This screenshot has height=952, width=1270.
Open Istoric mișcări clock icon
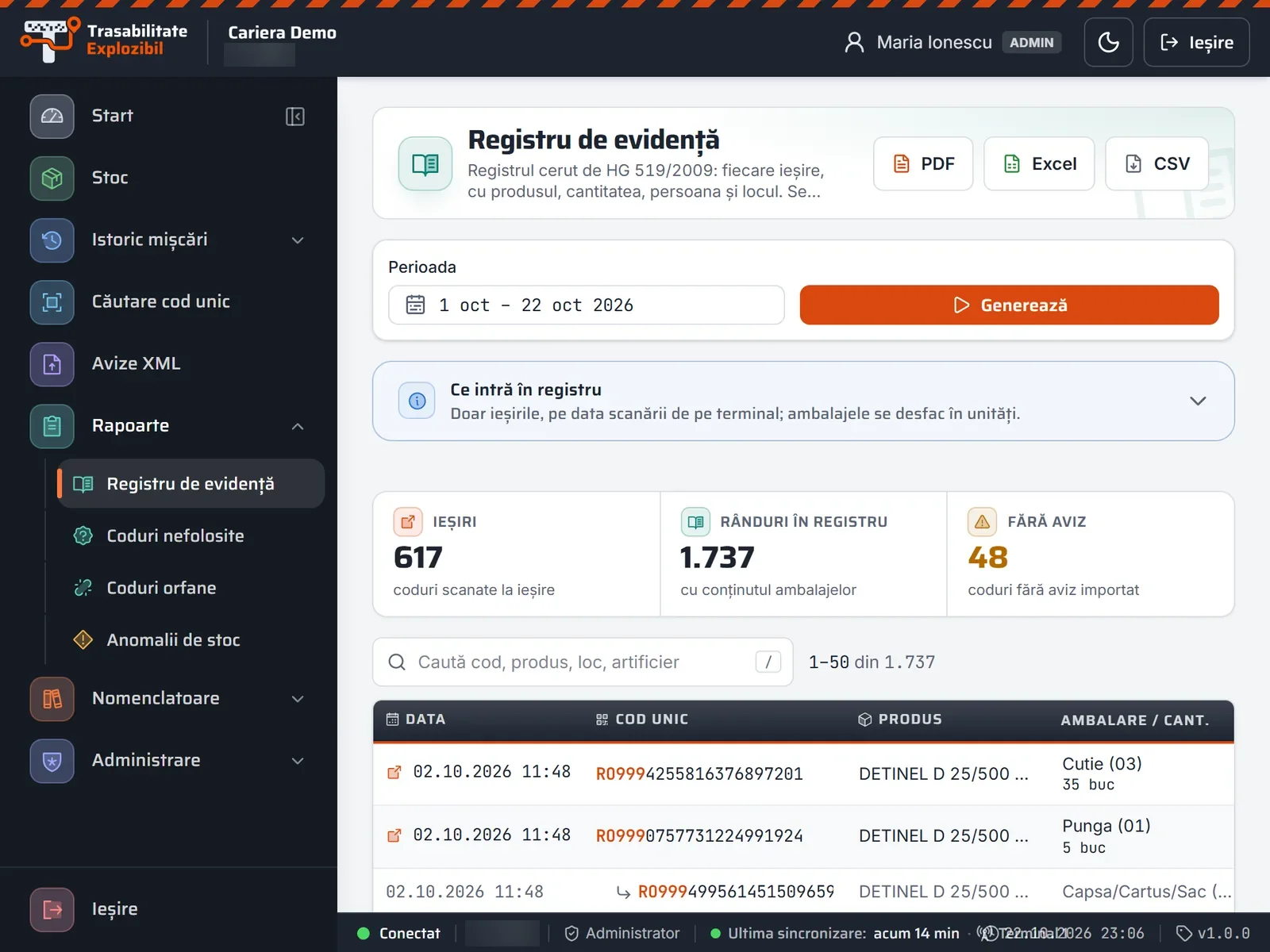pos(52,240)
